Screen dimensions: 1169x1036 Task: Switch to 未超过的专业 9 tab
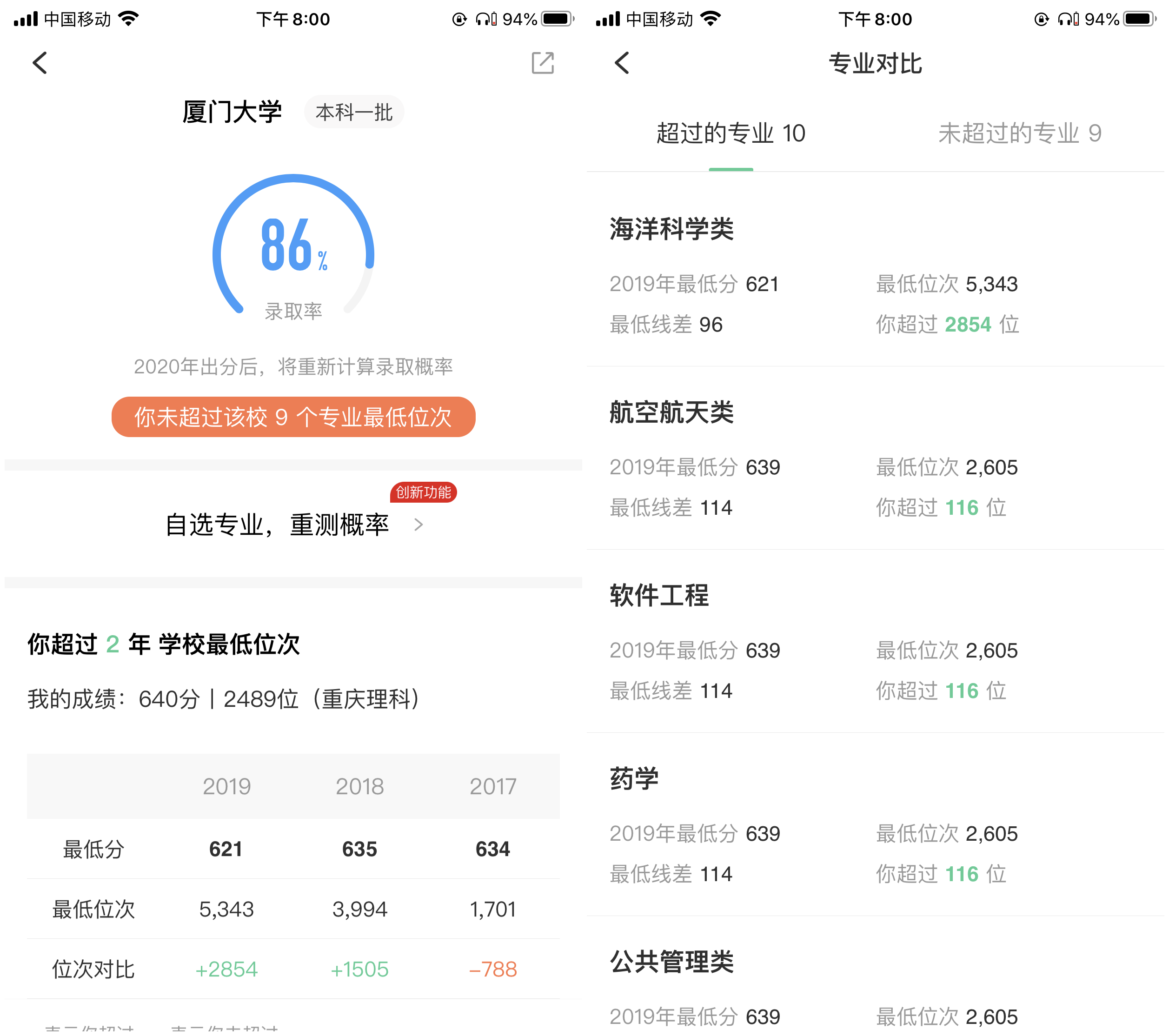coord(1019,133)
